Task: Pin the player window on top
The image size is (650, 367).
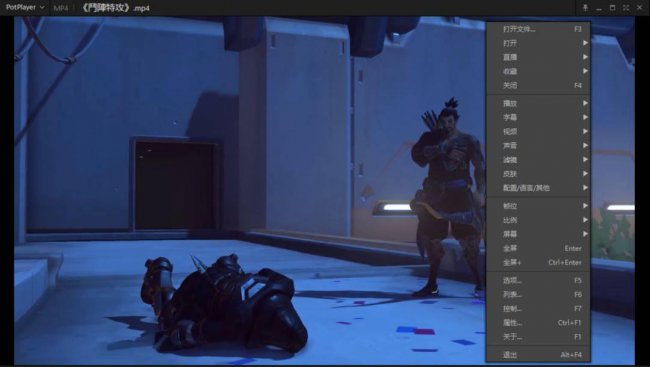Action: coord(585,8)
